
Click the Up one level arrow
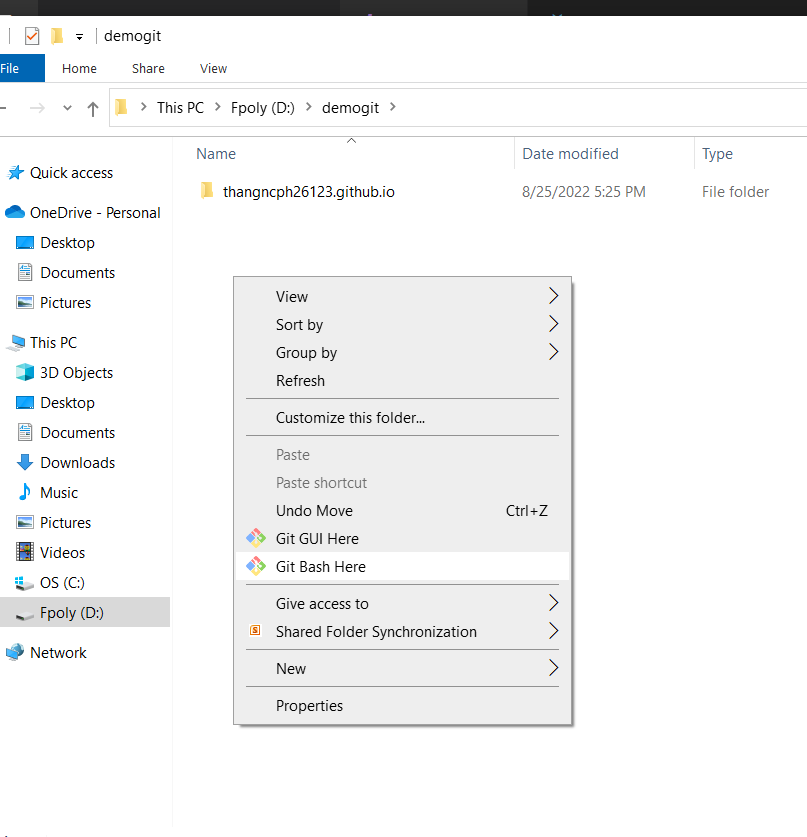[x=93, y=108]
